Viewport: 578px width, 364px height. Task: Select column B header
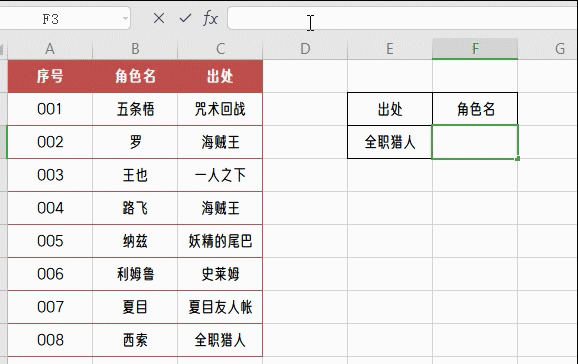pyautogui.click(x=135, y=49)
